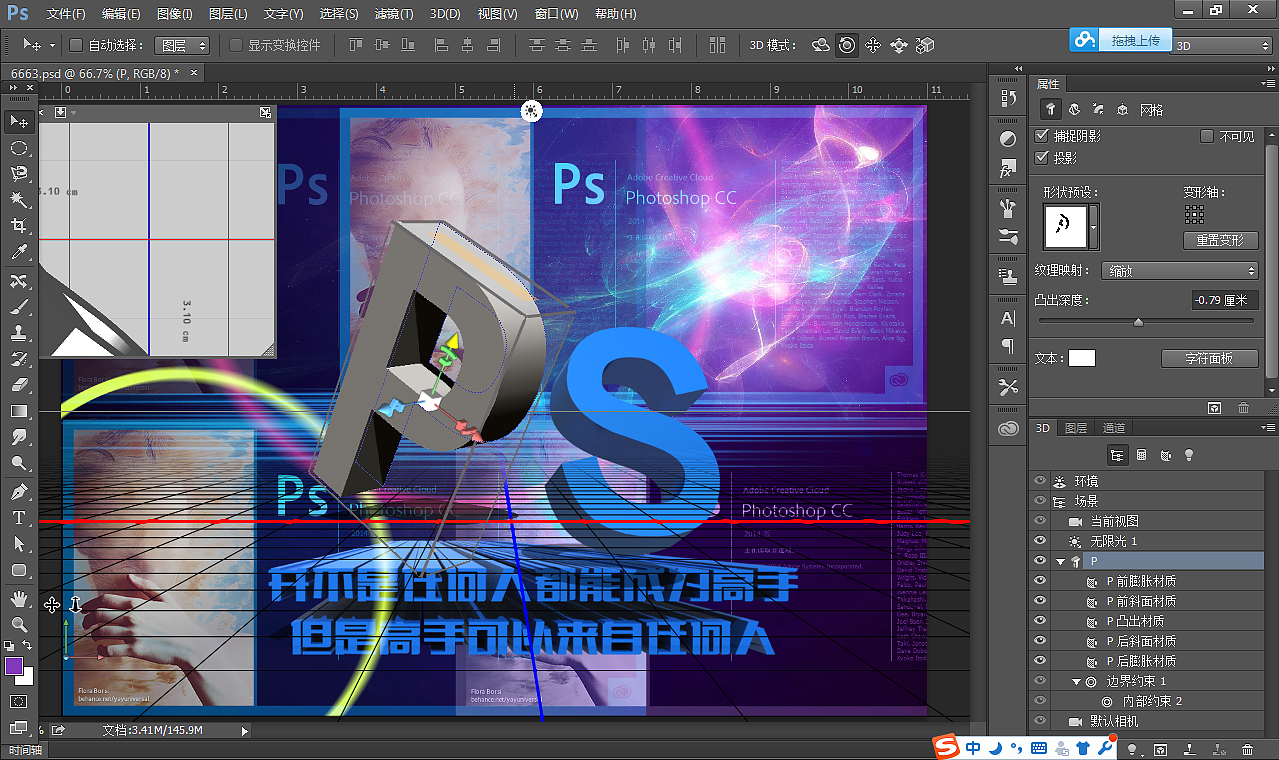This screenshot has height=760, width=1279.
Task: Open the Styles (fx) panel icon
Action: coord(1008,170)
